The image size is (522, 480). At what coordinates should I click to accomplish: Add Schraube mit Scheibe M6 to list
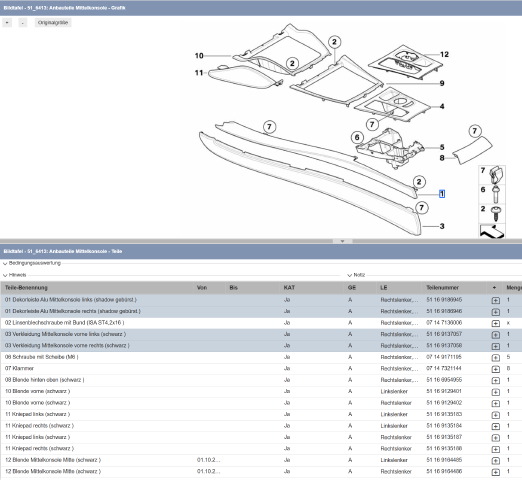coord(495,358)
